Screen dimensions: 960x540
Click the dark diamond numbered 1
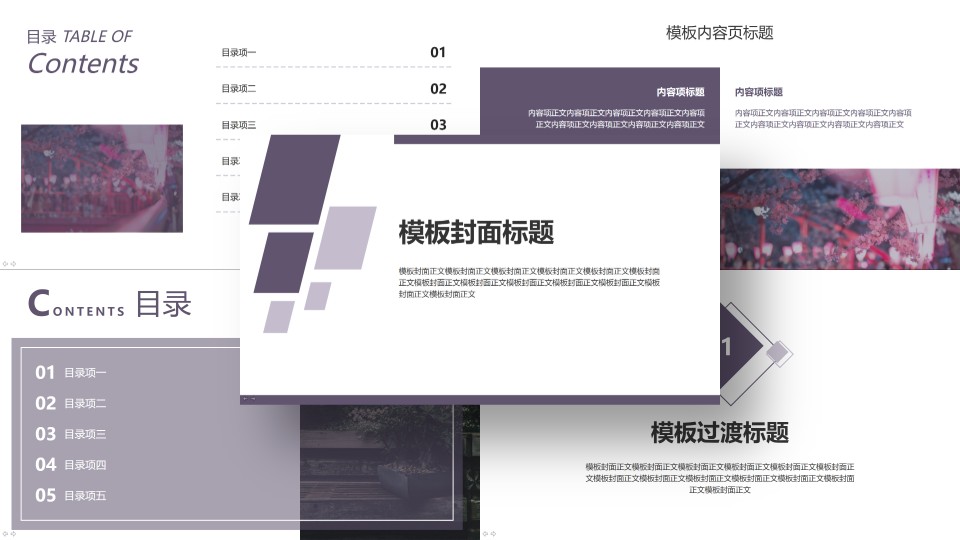coord(740,347)
